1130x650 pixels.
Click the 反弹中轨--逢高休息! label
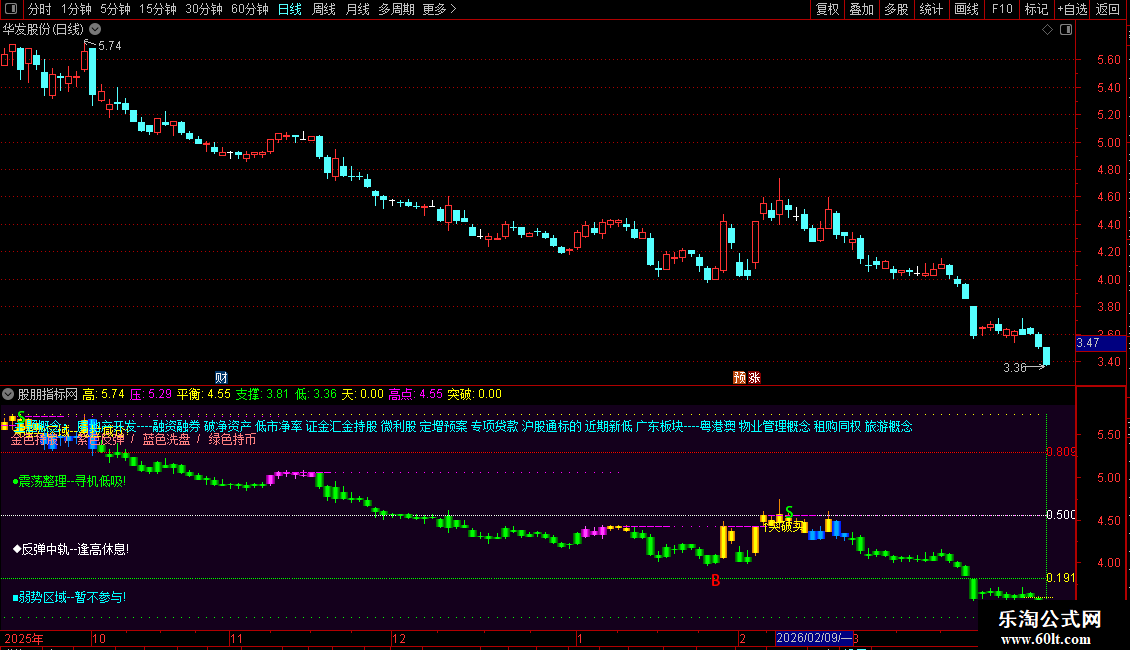pyautogui.click(x=71, y=549)
